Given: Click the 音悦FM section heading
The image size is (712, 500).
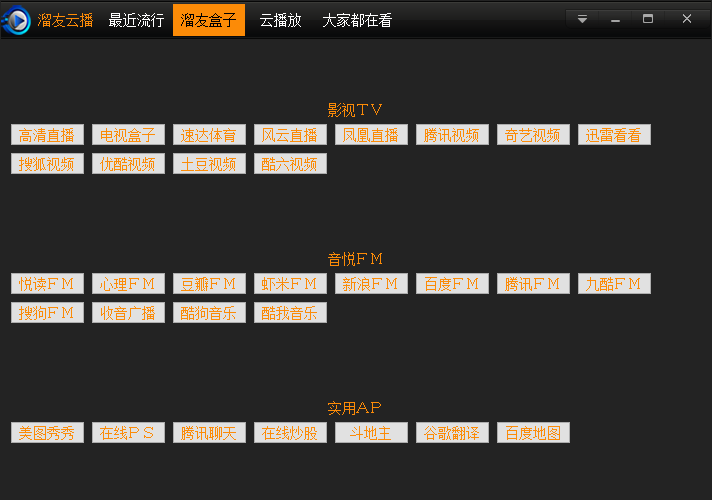Looking at the screenshot, I should coord(355,259).
